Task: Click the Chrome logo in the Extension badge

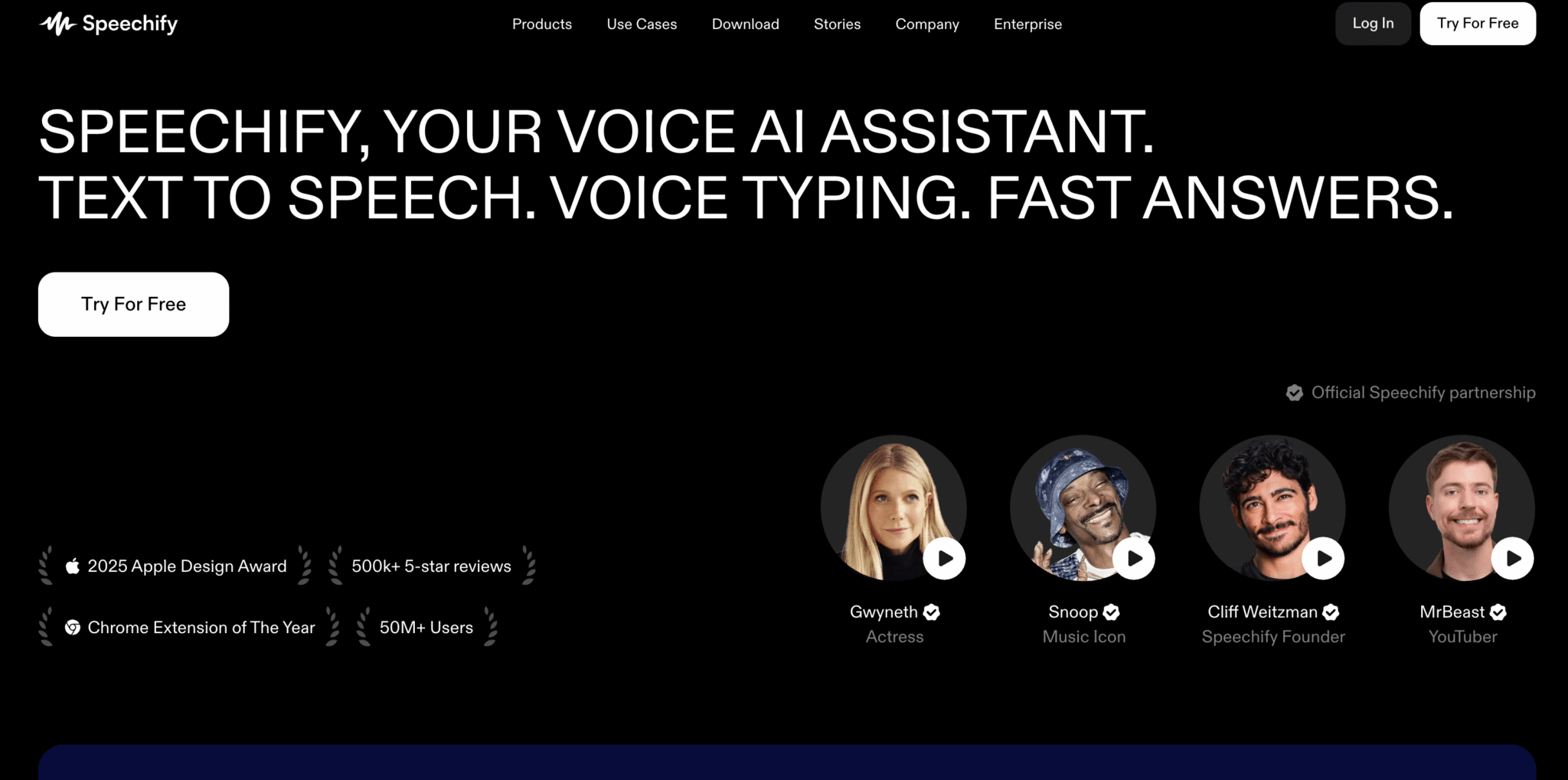Action: (x=73, y=628)
